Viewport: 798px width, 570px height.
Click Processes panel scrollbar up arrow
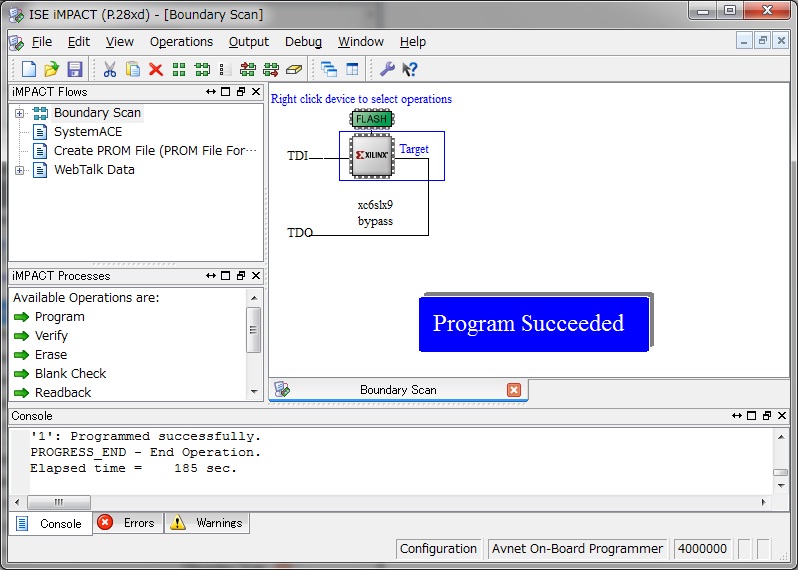tap(254, 298)
